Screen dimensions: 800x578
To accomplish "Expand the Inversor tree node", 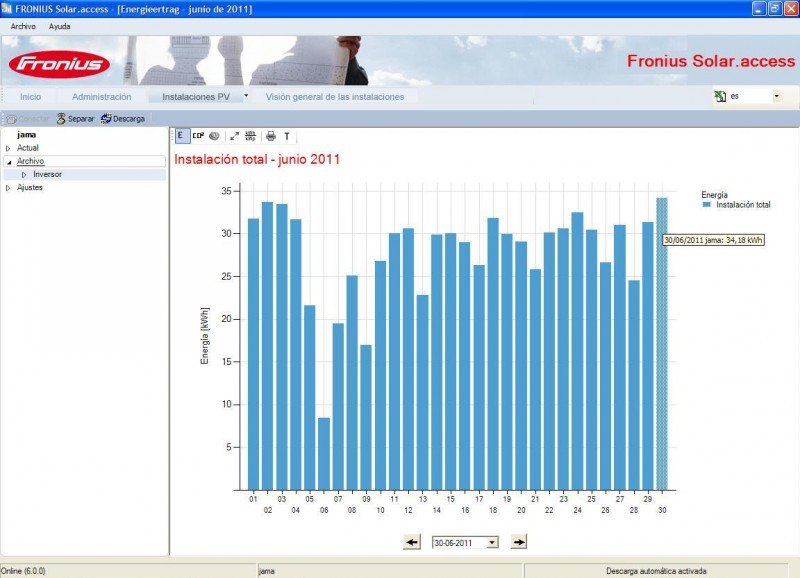I will 24,175.
